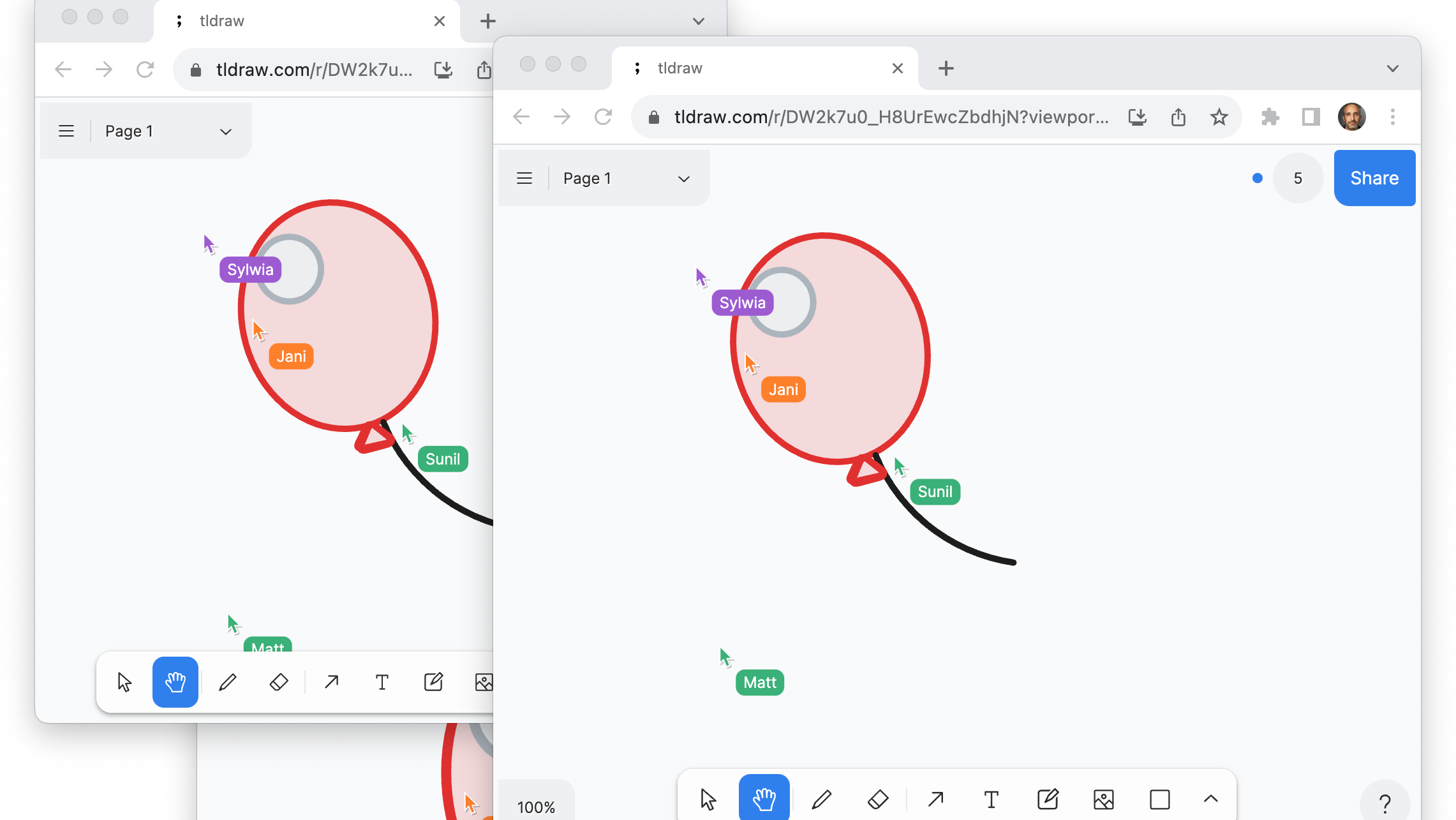The height and width of the screenshot is (820, 1456).
Task: Choose the note tool in front window
Action: [1048, 799]
